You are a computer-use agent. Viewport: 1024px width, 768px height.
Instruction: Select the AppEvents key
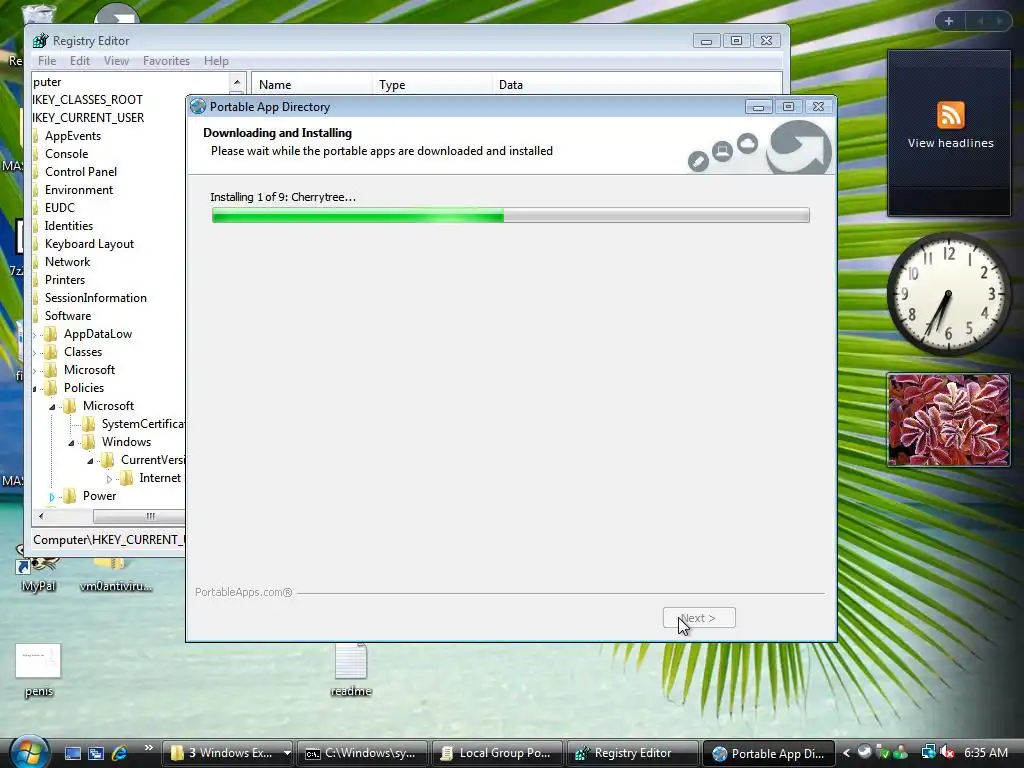click(72, 136)
